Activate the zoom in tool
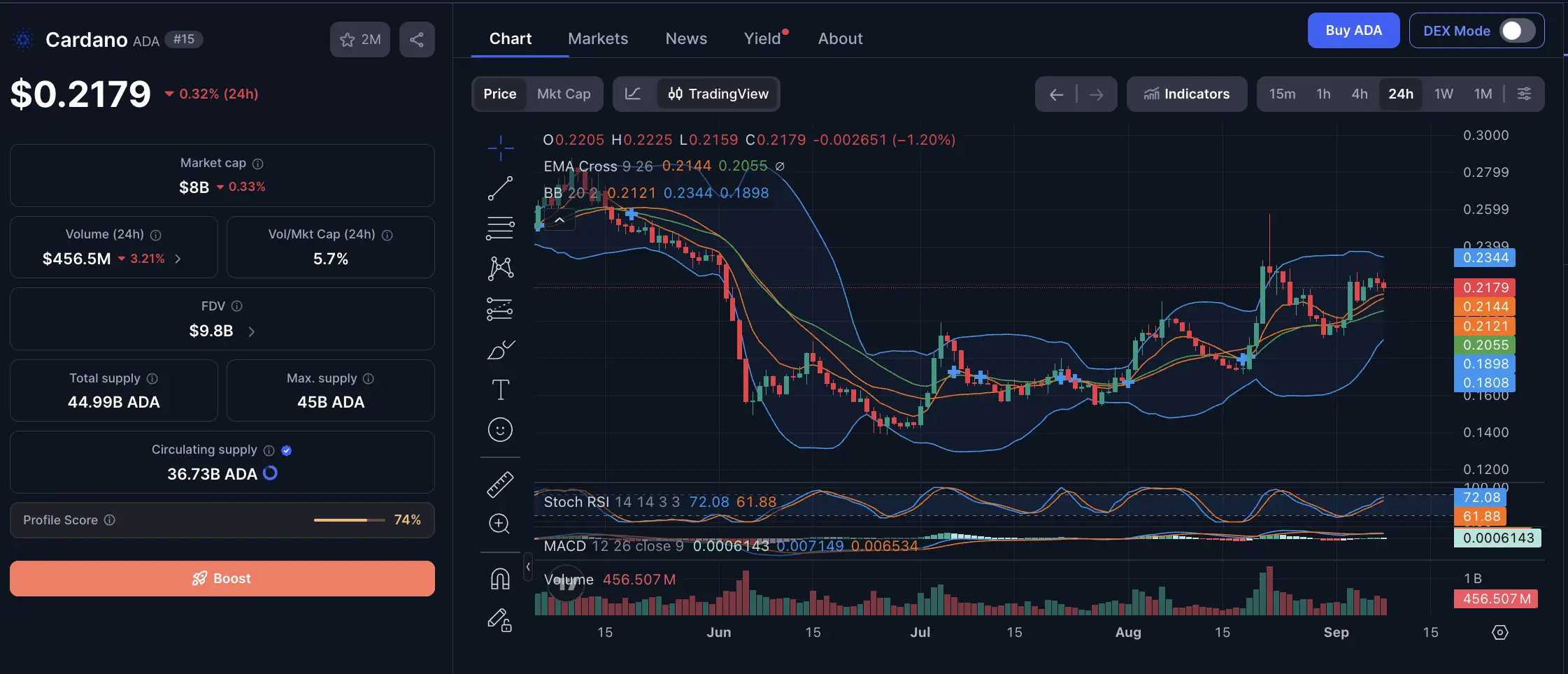The image size is (1568, 674). [x=499, y=524]
